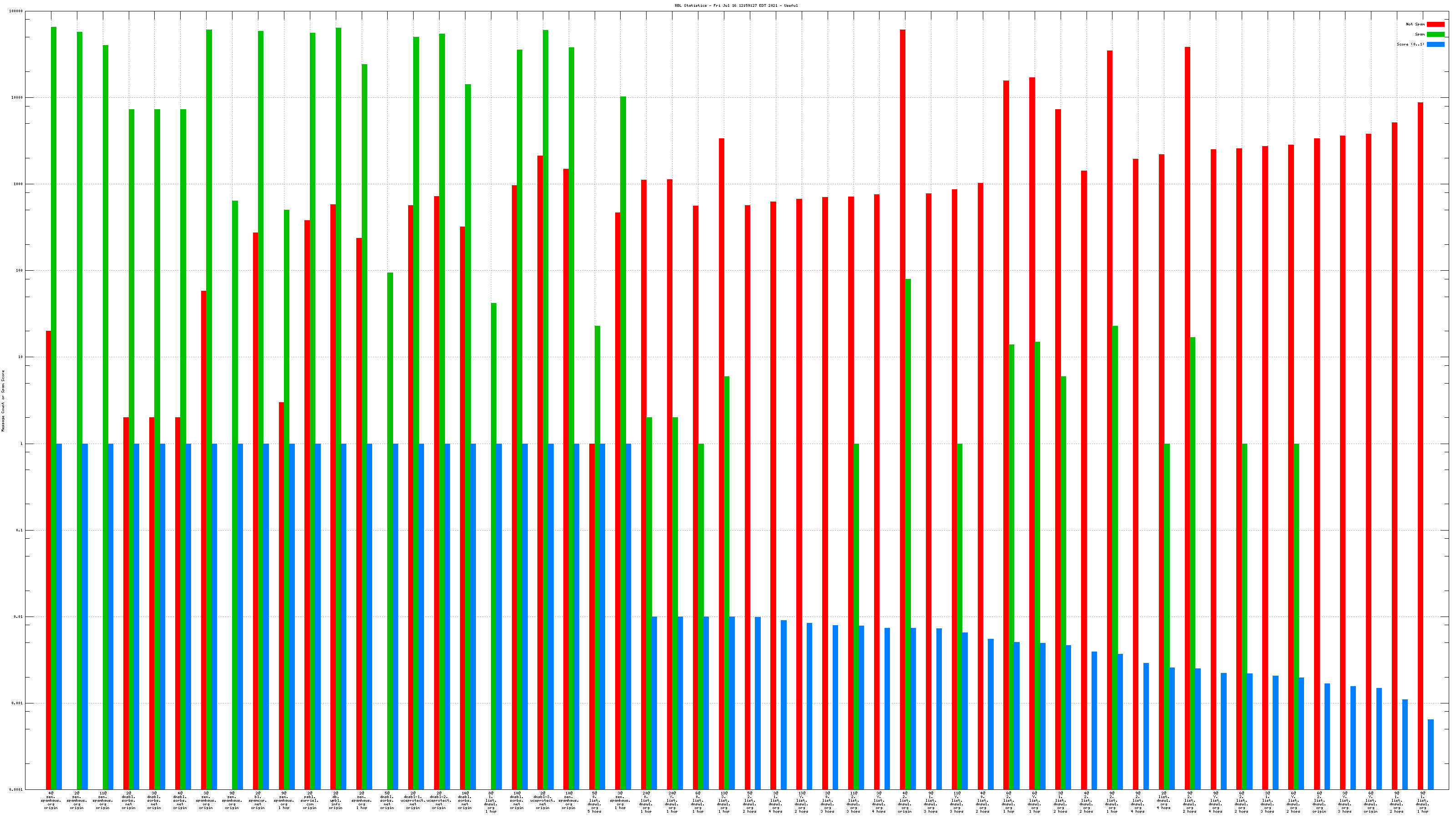Click the 'Message Count or Spam Score' axis label
1456x819 pixels.
pos(3,400)
